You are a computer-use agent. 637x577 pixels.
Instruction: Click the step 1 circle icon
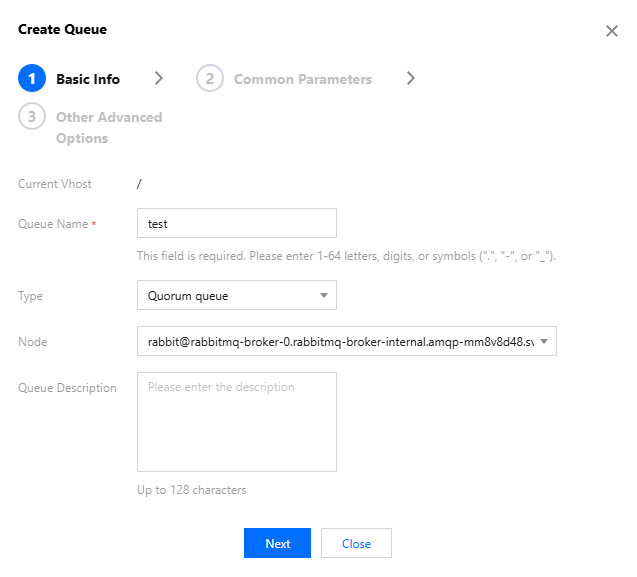pyautogui.click(x=32, y=79)
